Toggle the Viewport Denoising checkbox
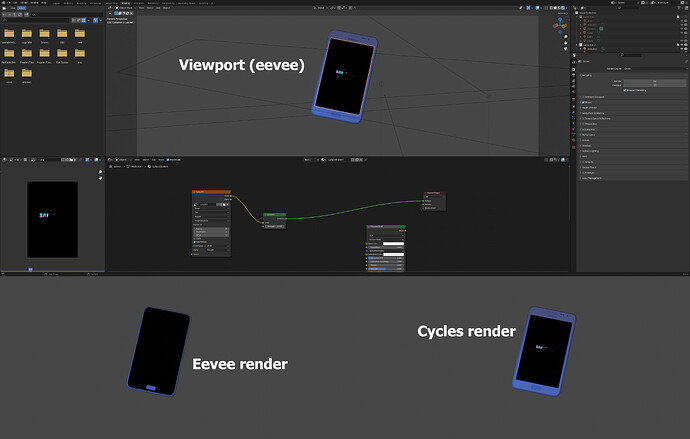This screenshot has height=439, width=690. (624, 90)
